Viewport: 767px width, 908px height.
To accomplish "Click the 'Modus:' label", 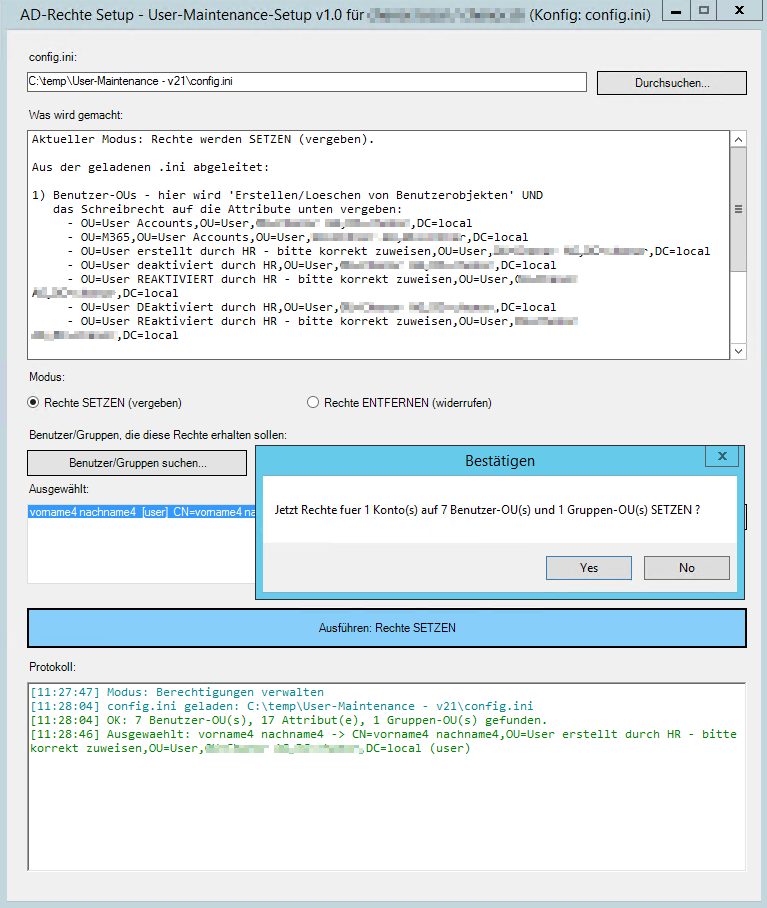I will pos(47,377).
